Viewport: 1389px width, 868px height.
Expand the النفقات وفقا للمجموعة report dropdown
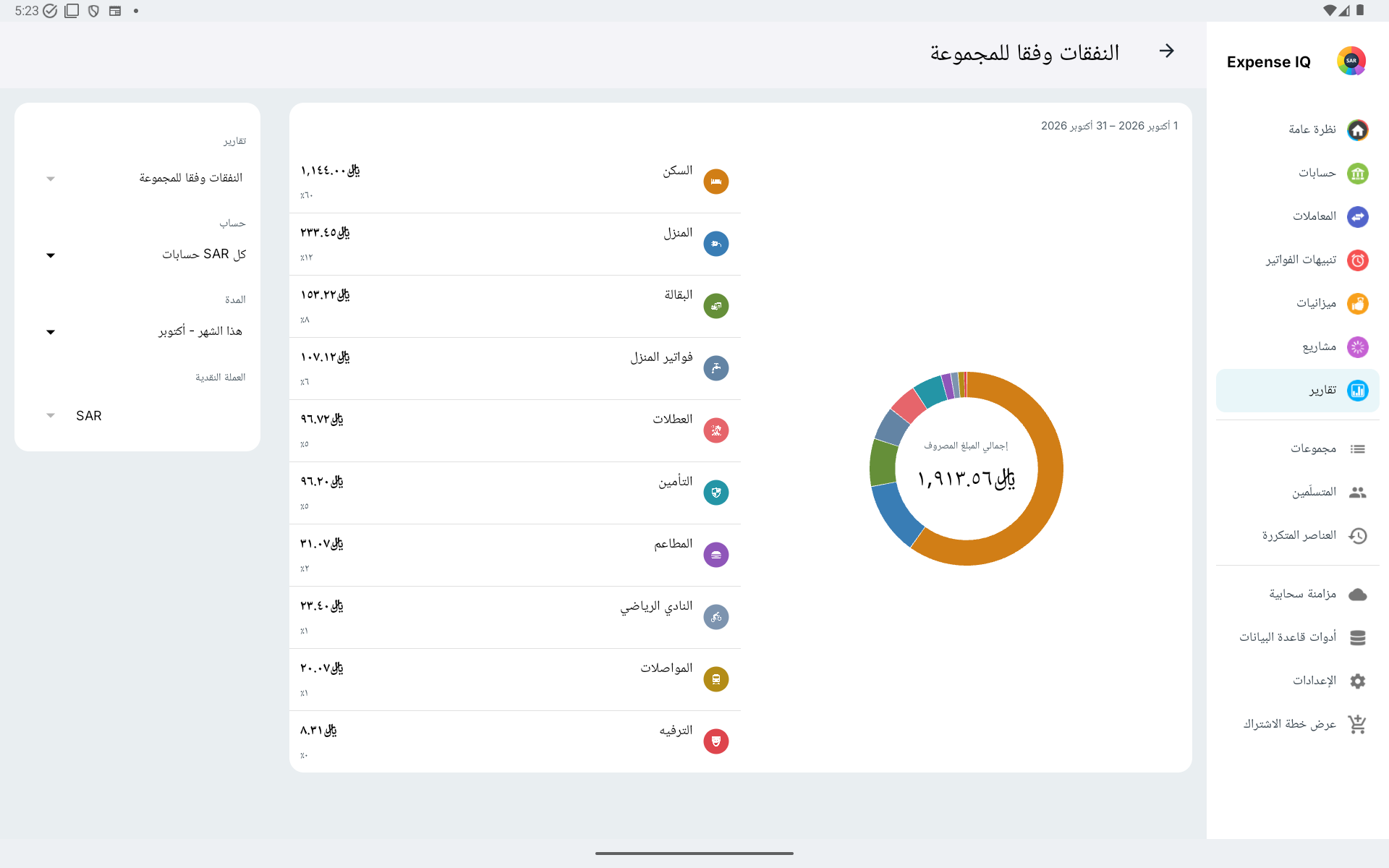tap(145, 178)
